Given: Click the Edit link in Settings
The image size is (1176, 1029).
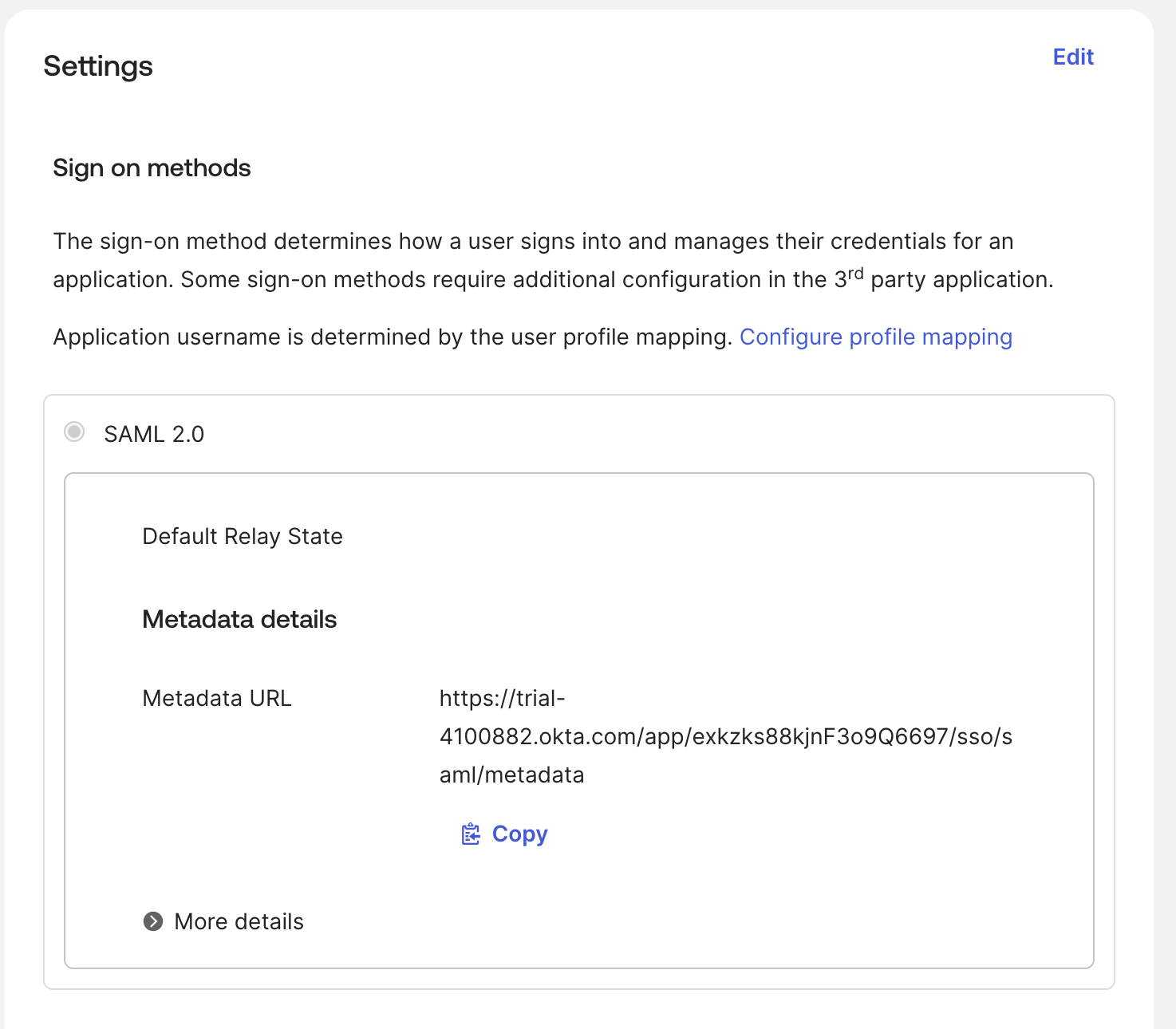Looking at the screenshot, I should pyautogui.click(x=1073, y=57).
